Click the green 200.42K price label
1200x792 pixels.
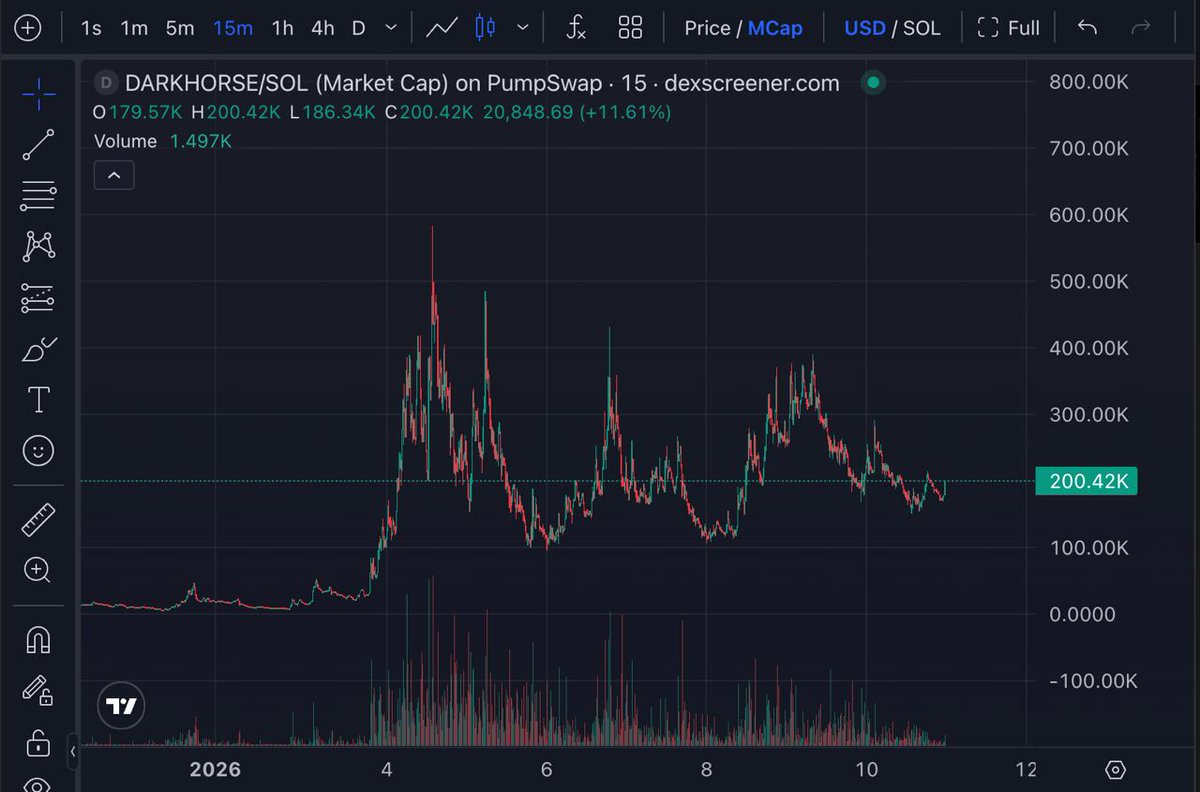pos(1086,481)
